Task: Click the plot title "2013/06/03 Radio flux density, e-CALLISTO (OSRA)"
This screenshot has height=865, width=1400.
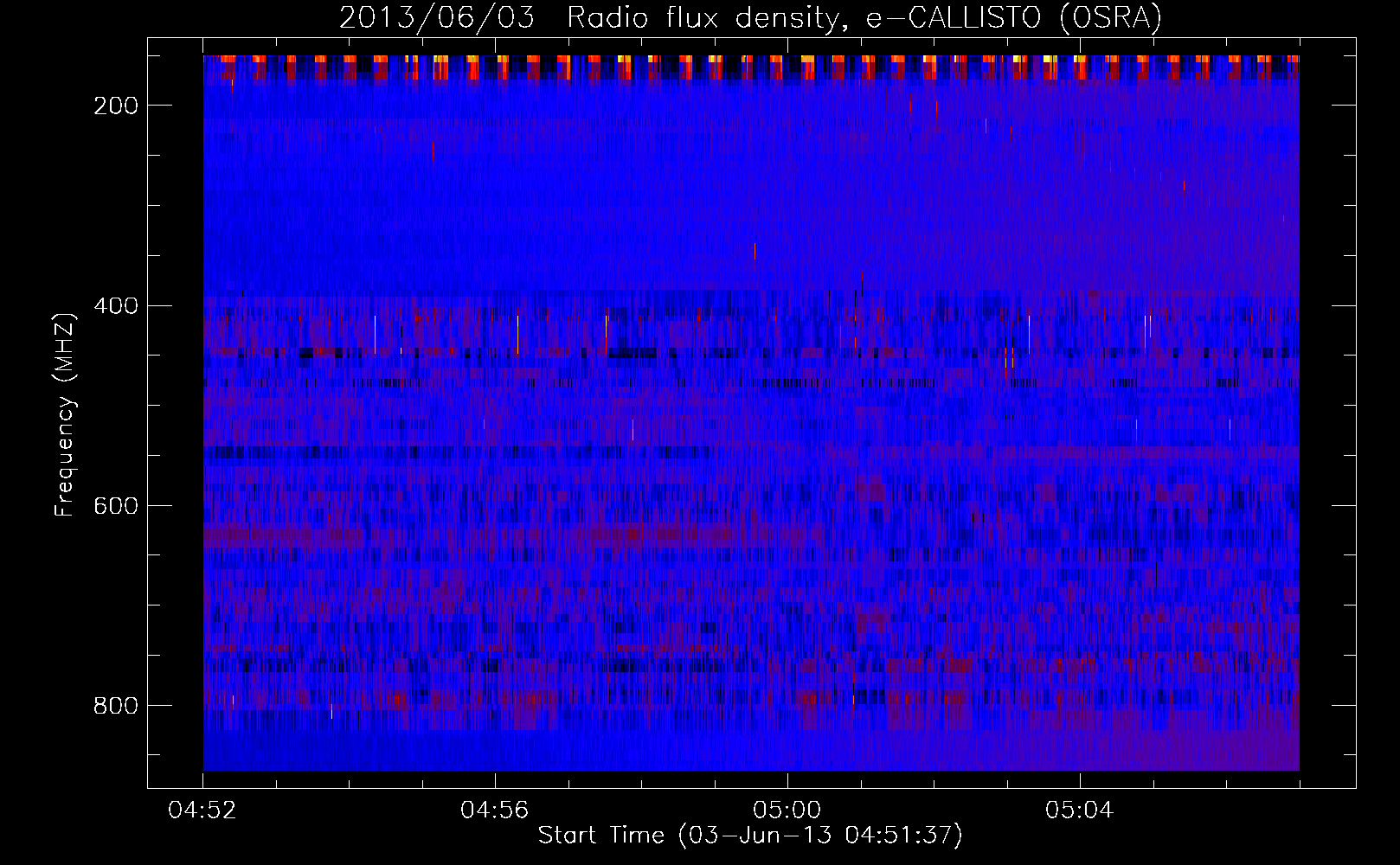Action: click(750, 18)
